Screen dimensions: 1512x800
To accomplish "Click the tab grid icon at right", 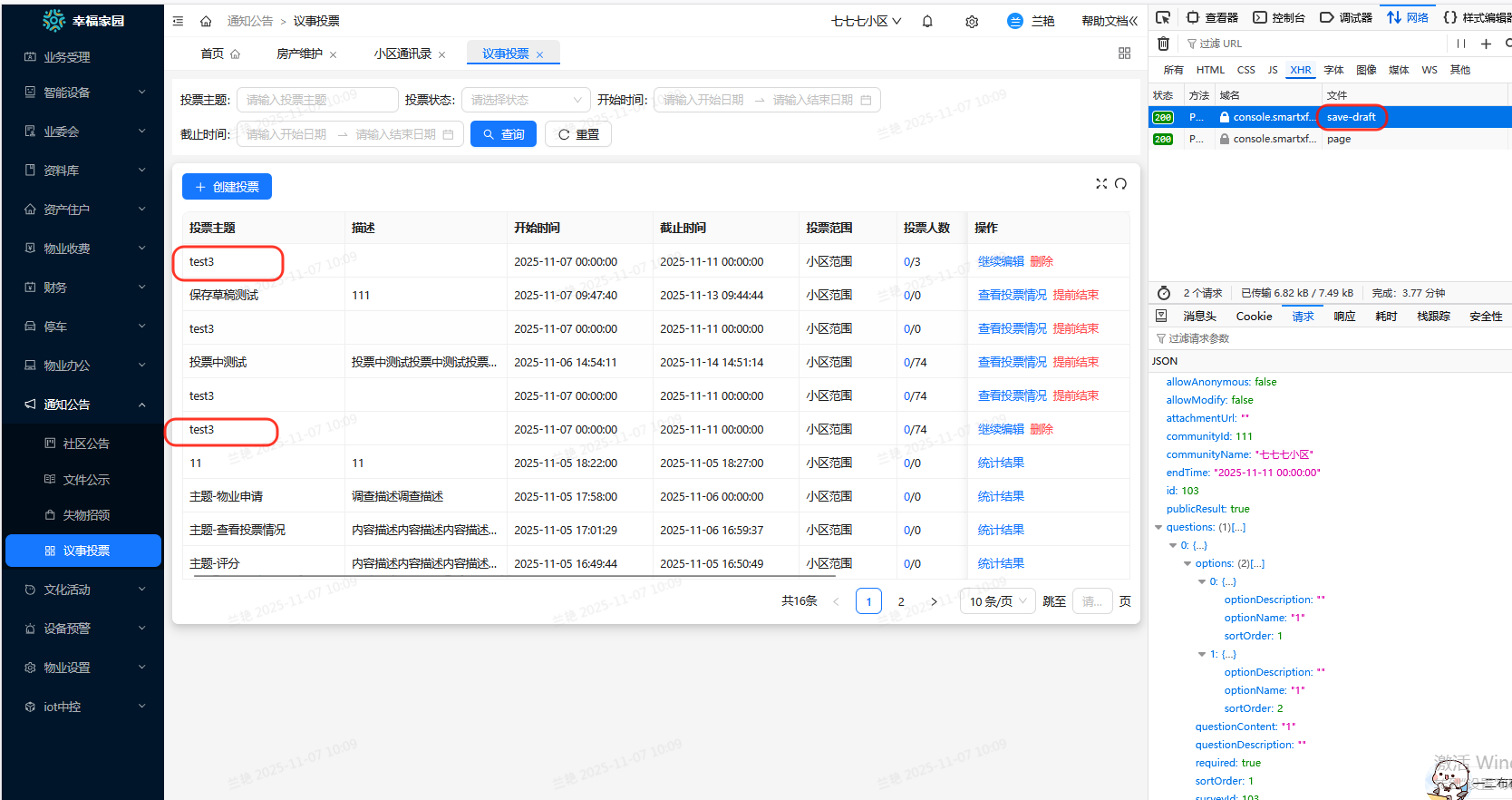I will coord(1124,54).
